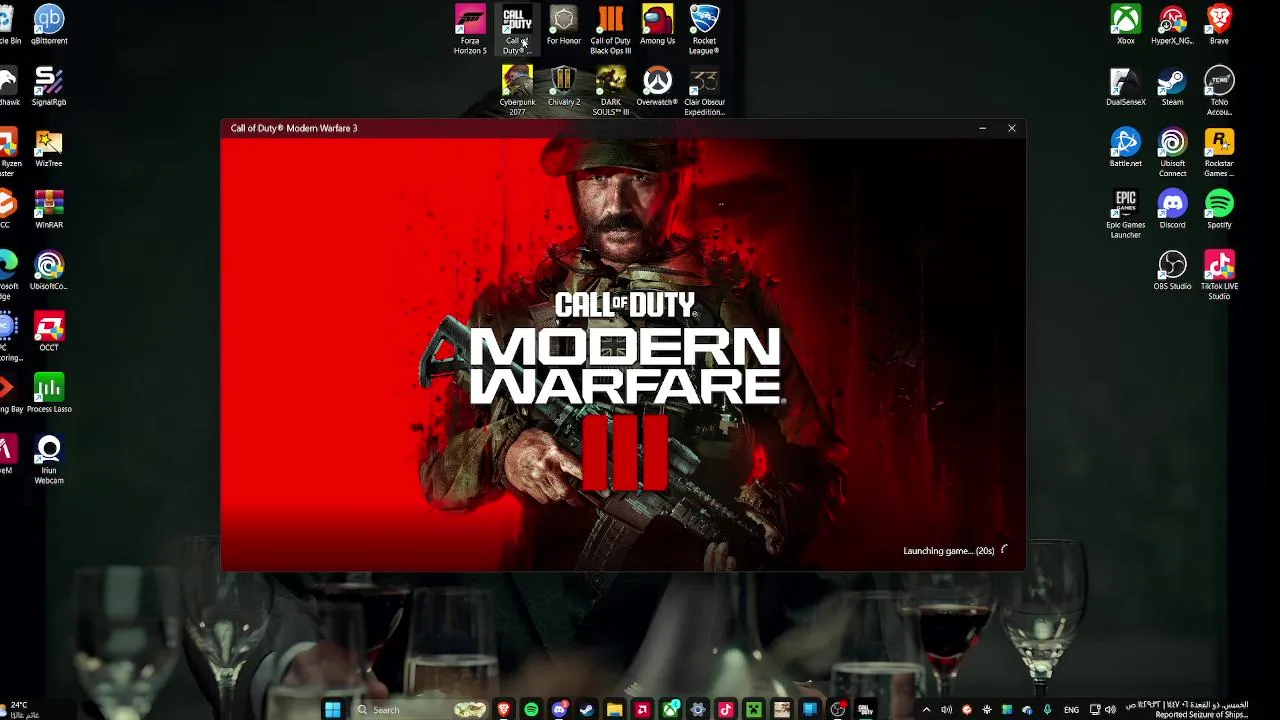
Task: Select the Spotify desktop shortcut
Action: 1219,209
